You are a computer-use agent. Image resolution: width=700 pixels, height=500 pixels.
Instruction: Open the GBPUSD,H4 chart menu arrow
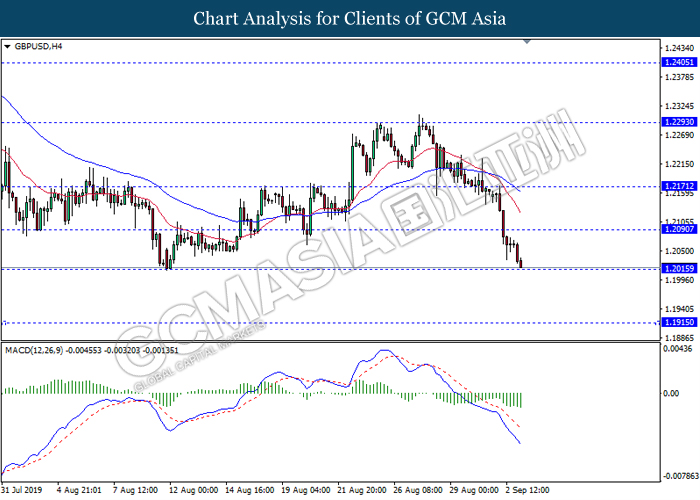(x=7, y=46)
